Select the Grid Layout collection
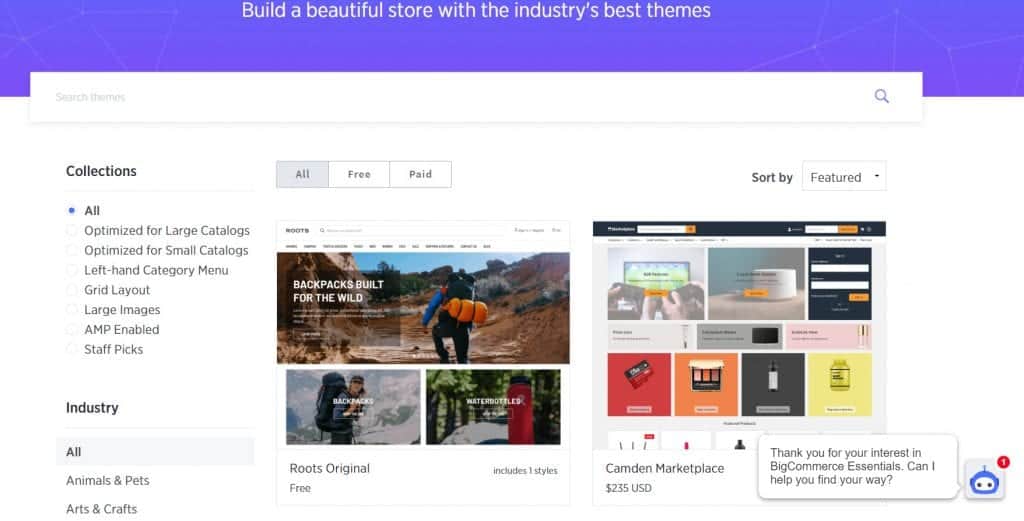 (108, 290)
